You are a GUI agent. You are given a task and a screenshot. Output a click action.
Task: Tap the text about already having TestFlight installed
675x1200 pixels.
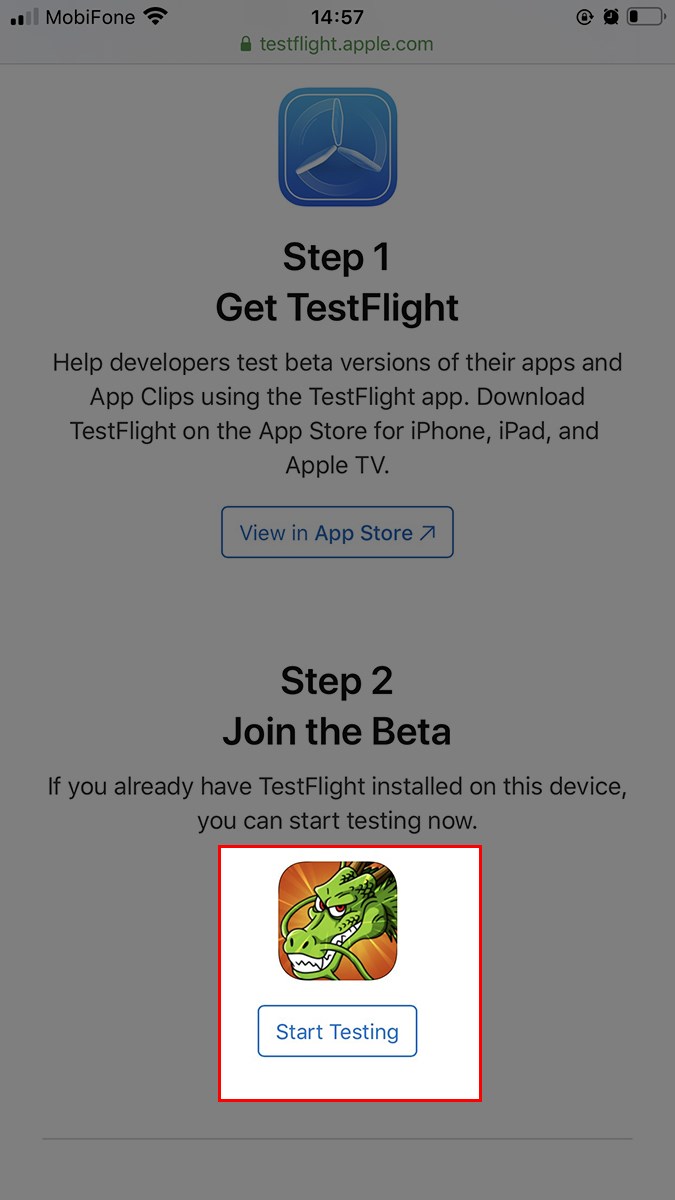pos(337,803)
